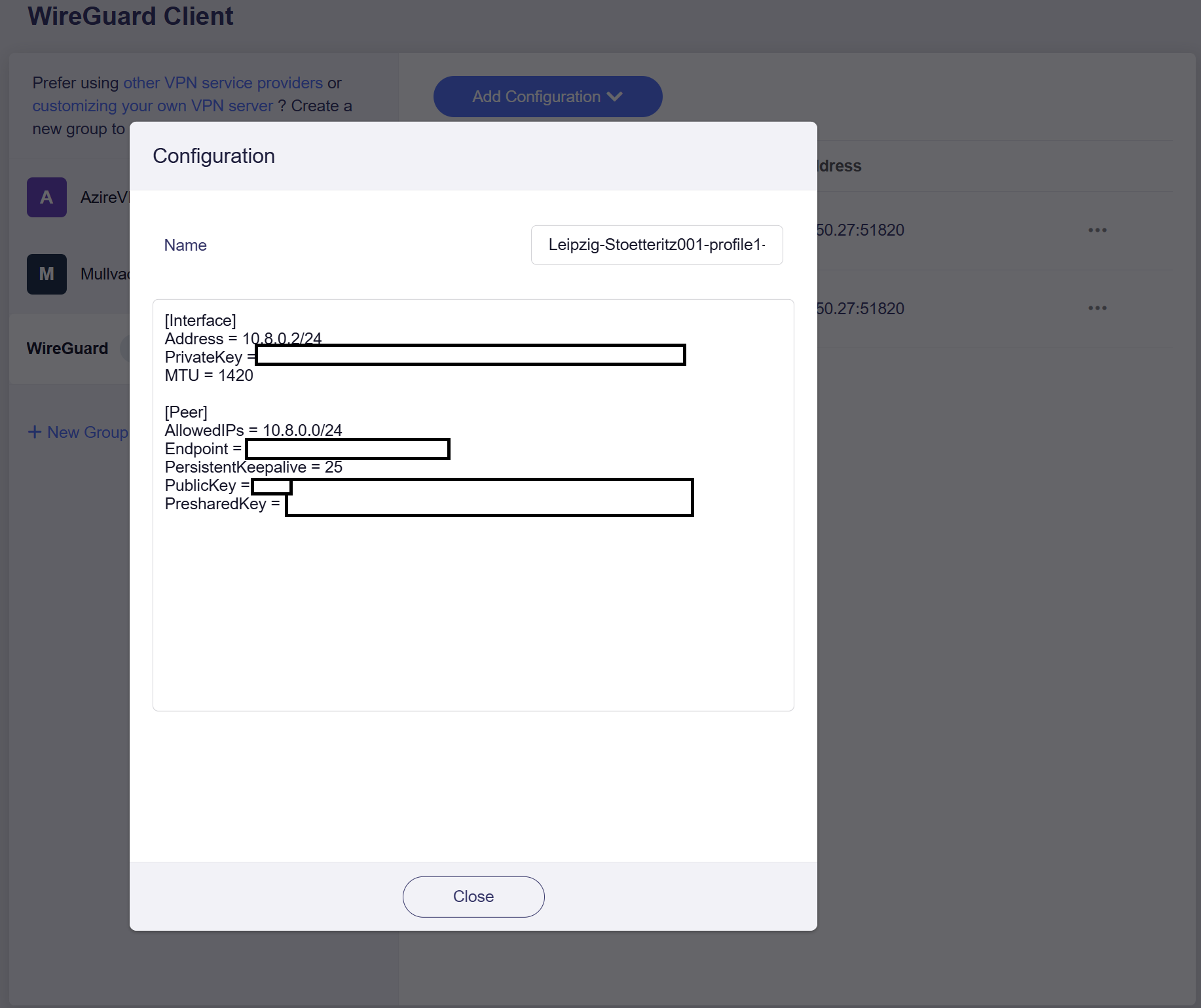Click the PersistentKeepalive line in config text

[253, 467]
